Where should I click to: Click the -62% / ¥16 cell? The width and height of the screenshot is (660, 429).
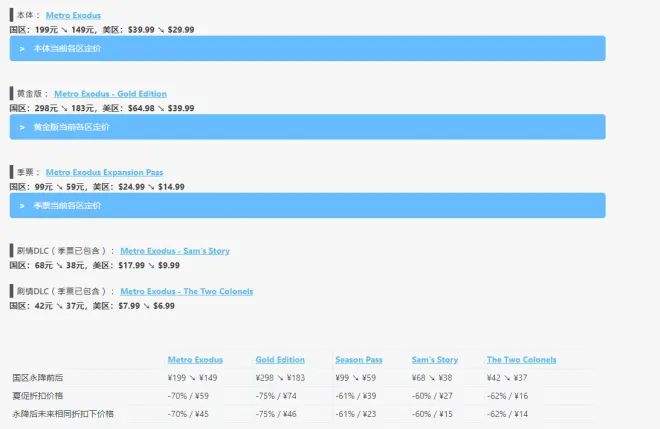click(x=507, y=396)
